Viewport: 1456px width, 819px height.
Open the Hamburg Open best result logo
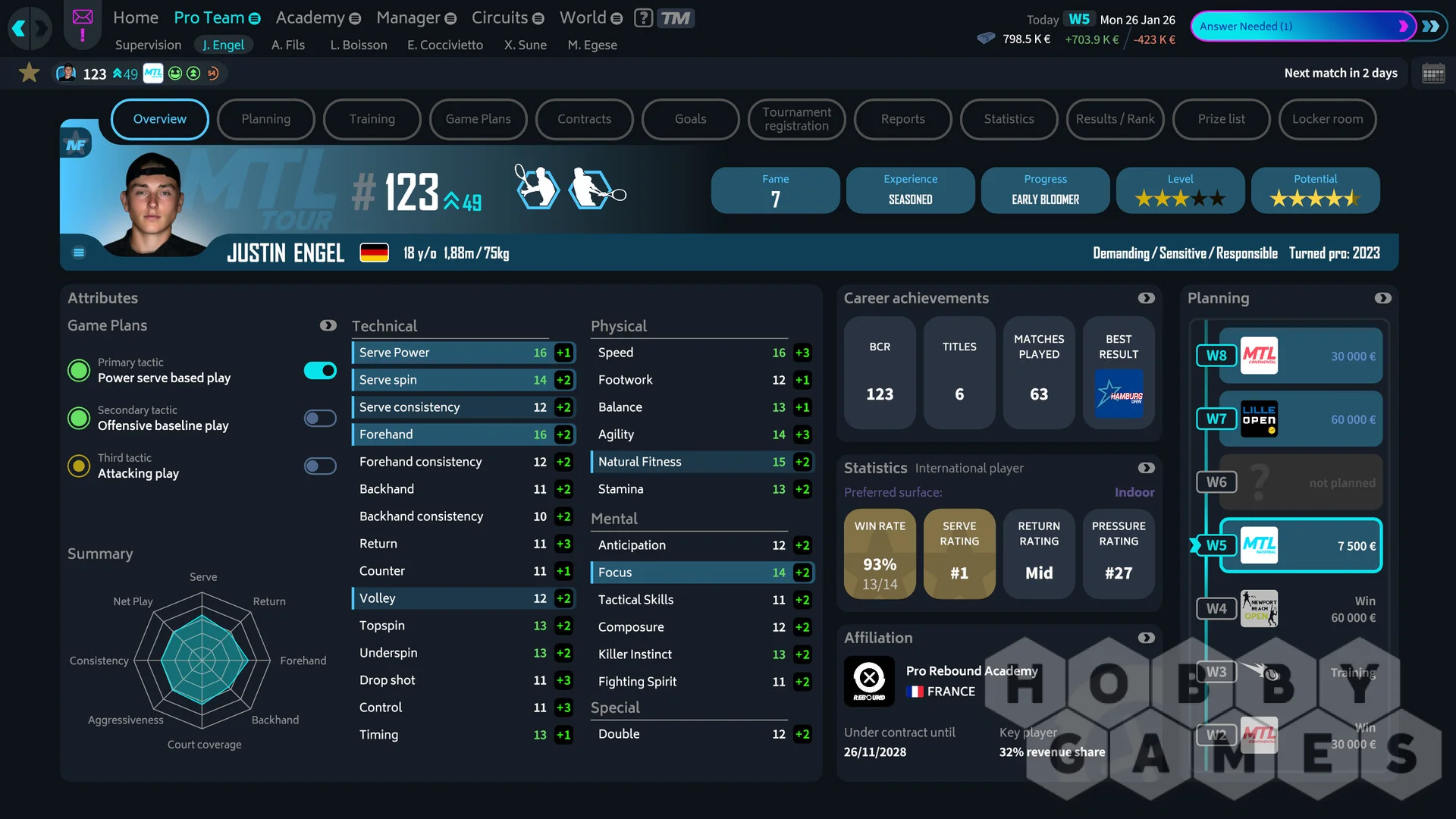click(x=1119, y=394)
